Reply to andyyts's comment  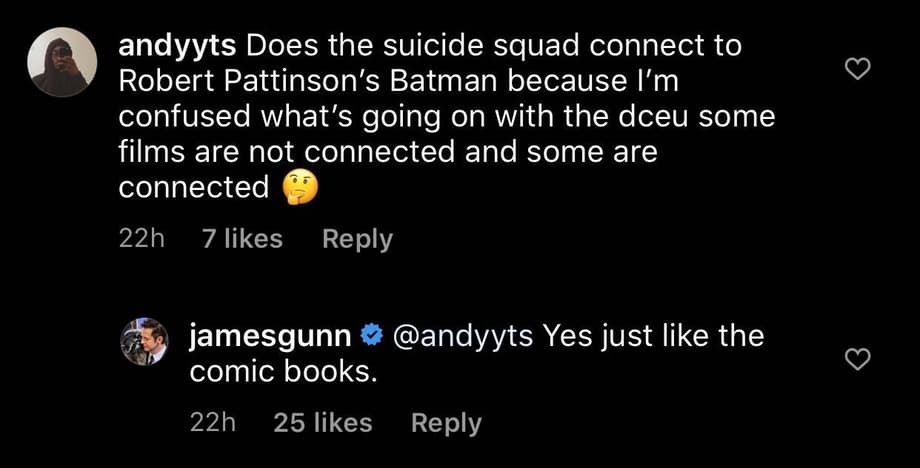357,239
